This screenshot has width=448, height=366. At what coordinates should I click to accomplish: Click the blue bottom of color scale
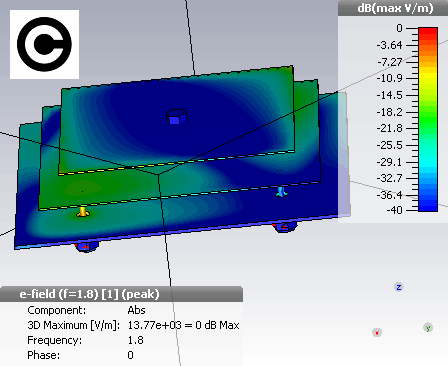pos(428,204)
